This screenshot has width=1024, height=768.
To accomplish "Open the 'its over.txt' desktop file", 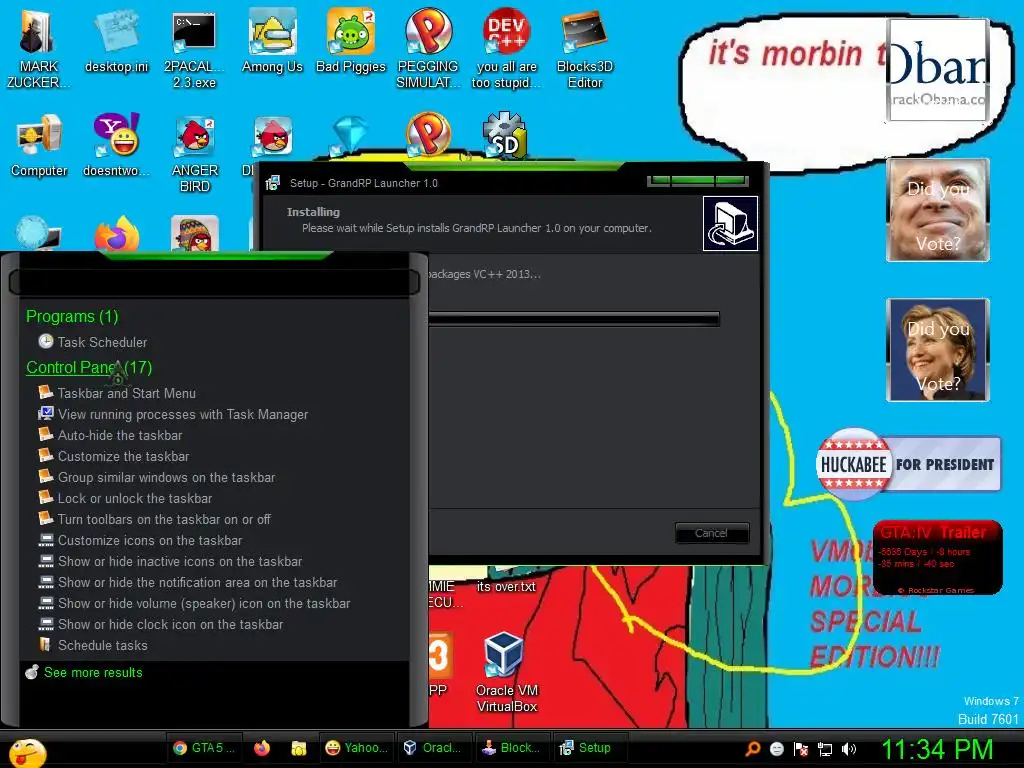I will pyautogui.click(x=506, y=586).
